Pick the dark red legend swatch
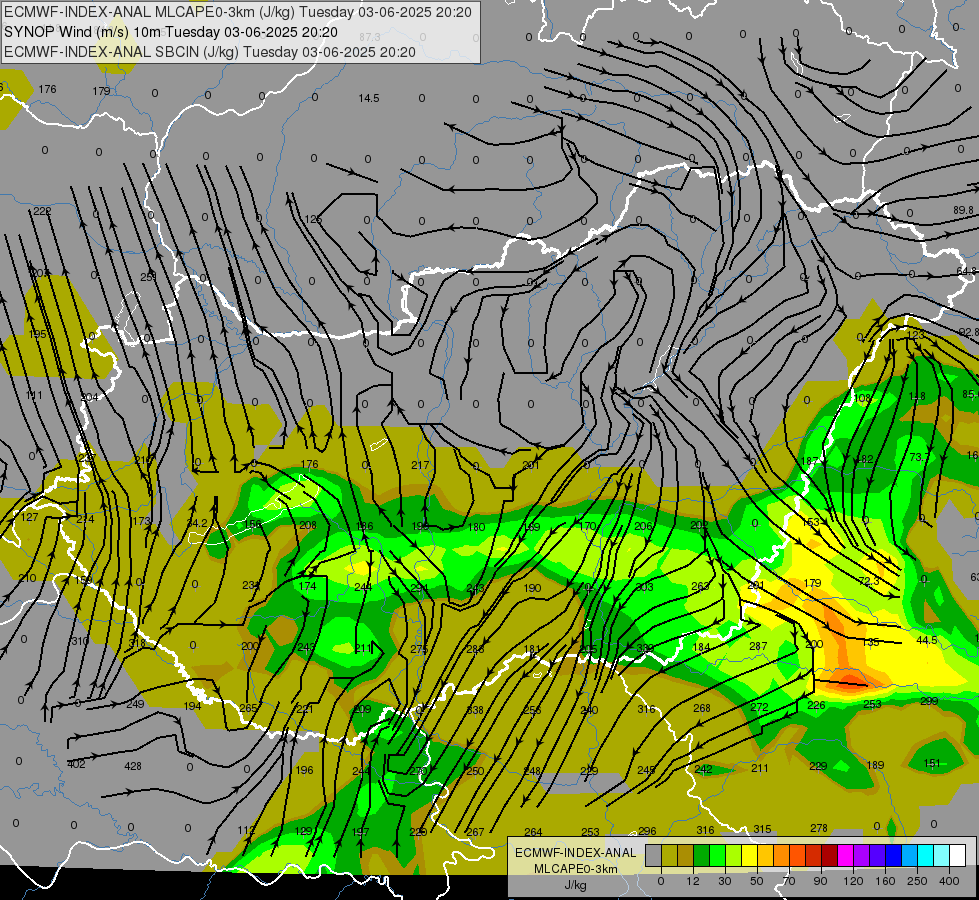This screenshot has width=979, height=900. click(x=829, y=855)
